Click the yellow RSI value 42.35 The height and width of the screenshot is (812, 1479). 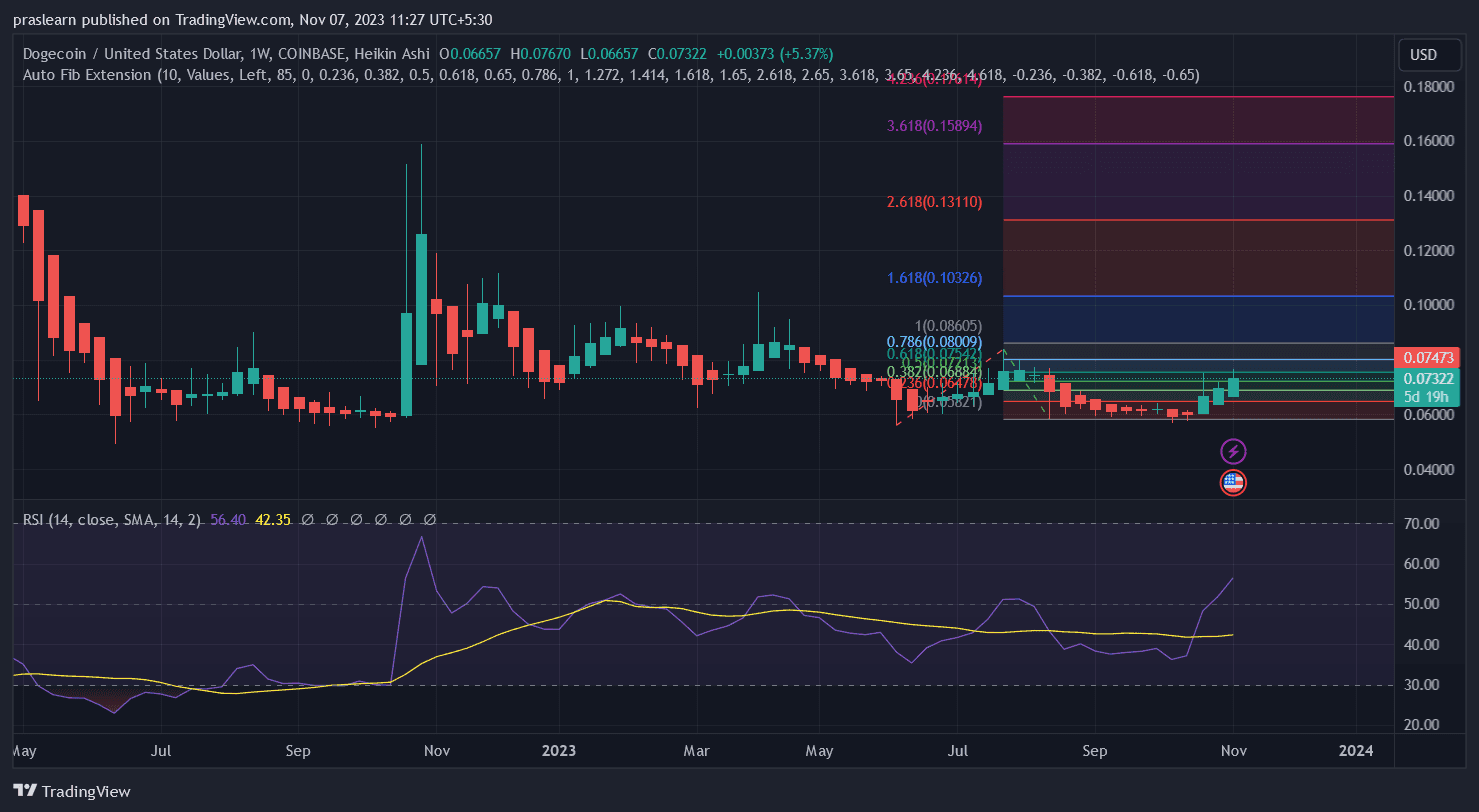point(272,520)
